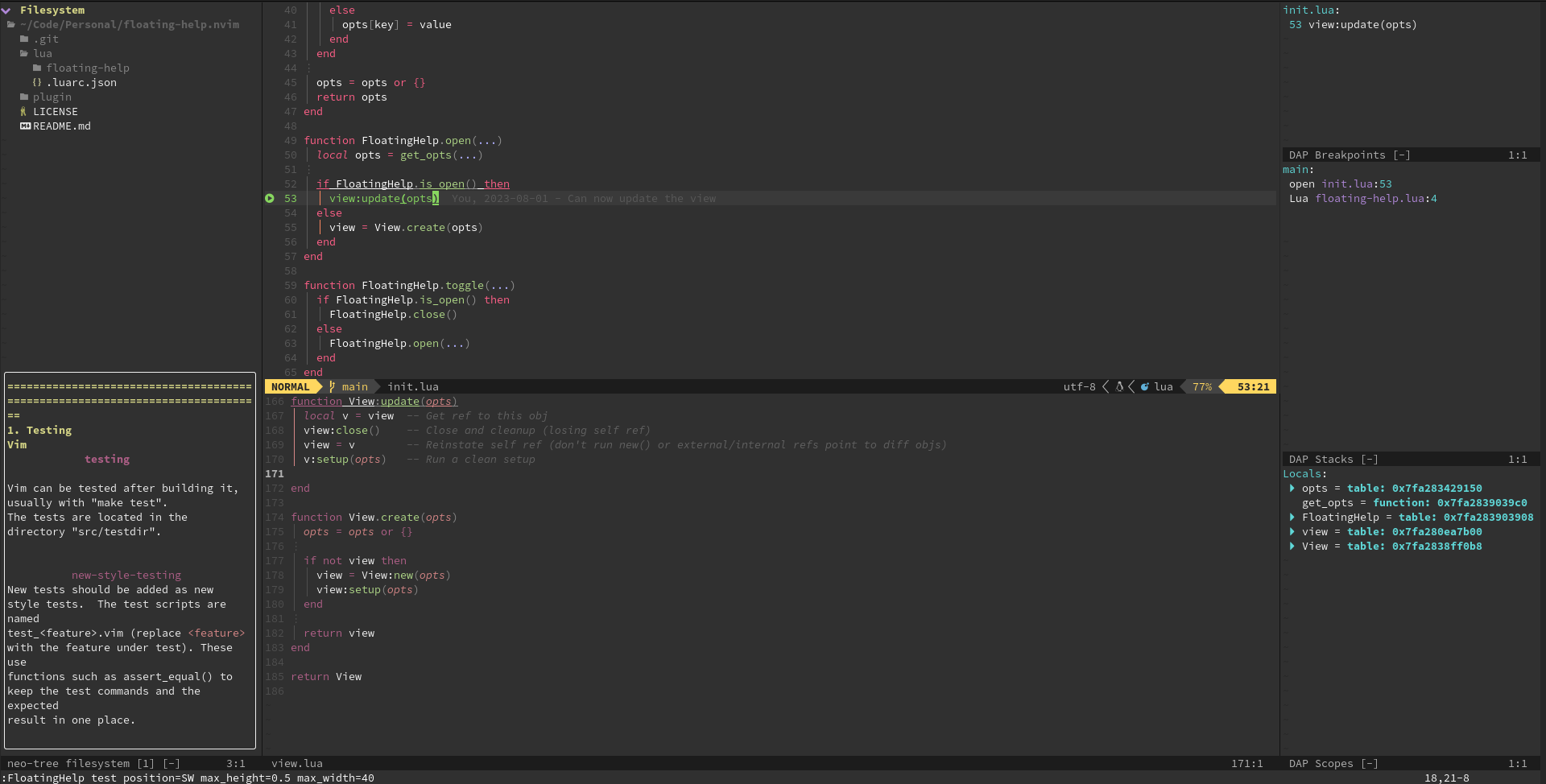This screenshot has width=1546, height=784.
Task: Click breakpoint entry '53 view:update(opts)'
Action: (1353, 25)
